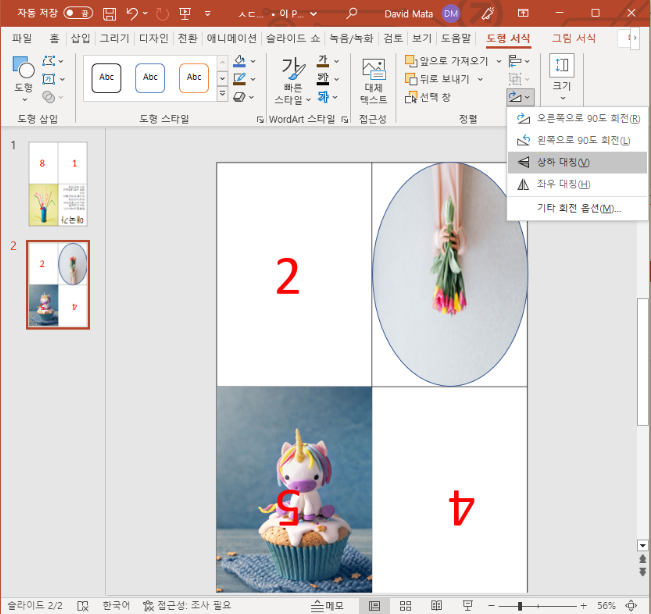Image resolution: width=651 pixels, height=614 pixels.
Task: Choose 좌우 대칭 flip horizontal
Action: click(x=577, y=184)
